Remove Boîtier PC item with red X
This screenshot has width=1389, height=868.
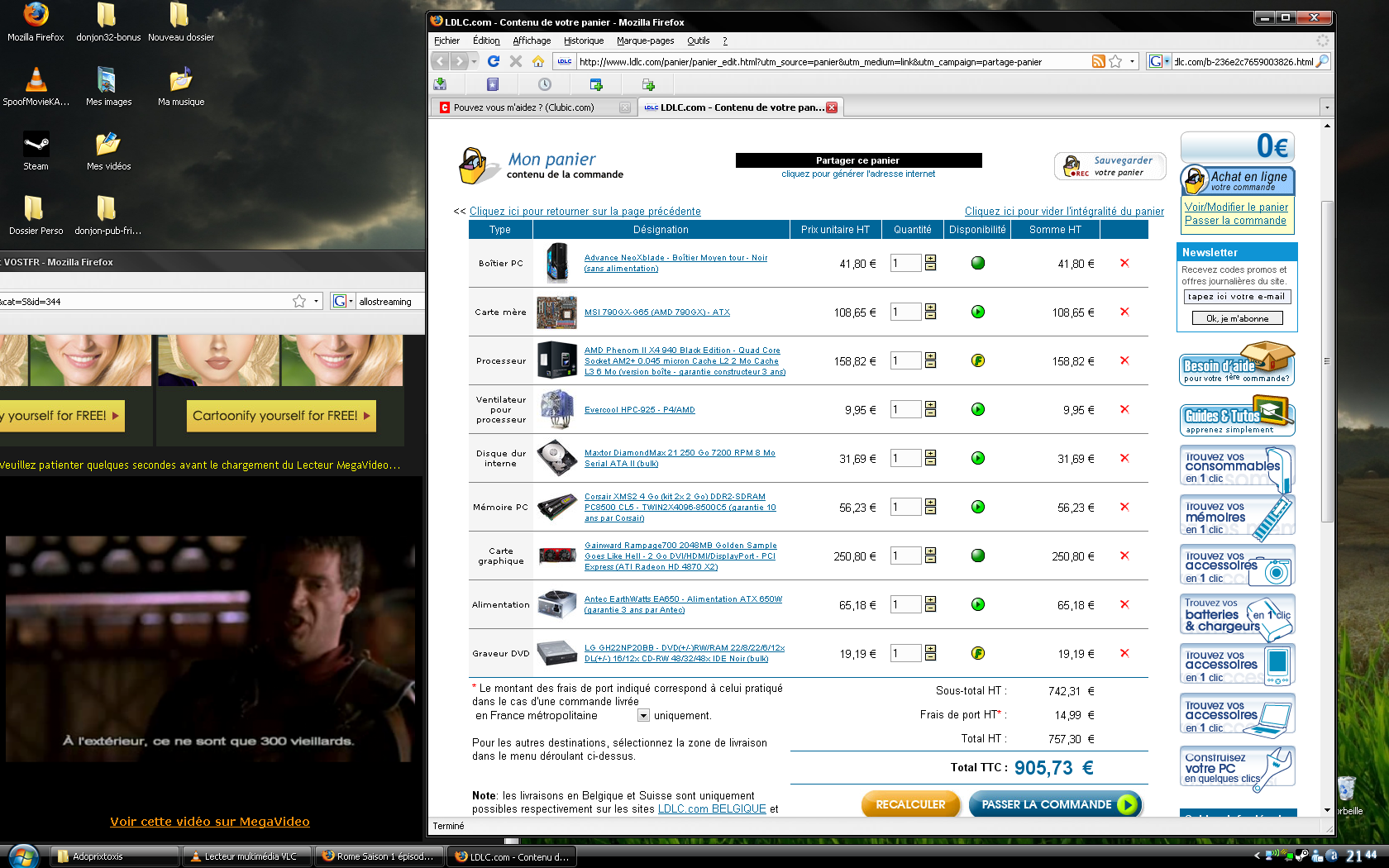[1124, 263]
